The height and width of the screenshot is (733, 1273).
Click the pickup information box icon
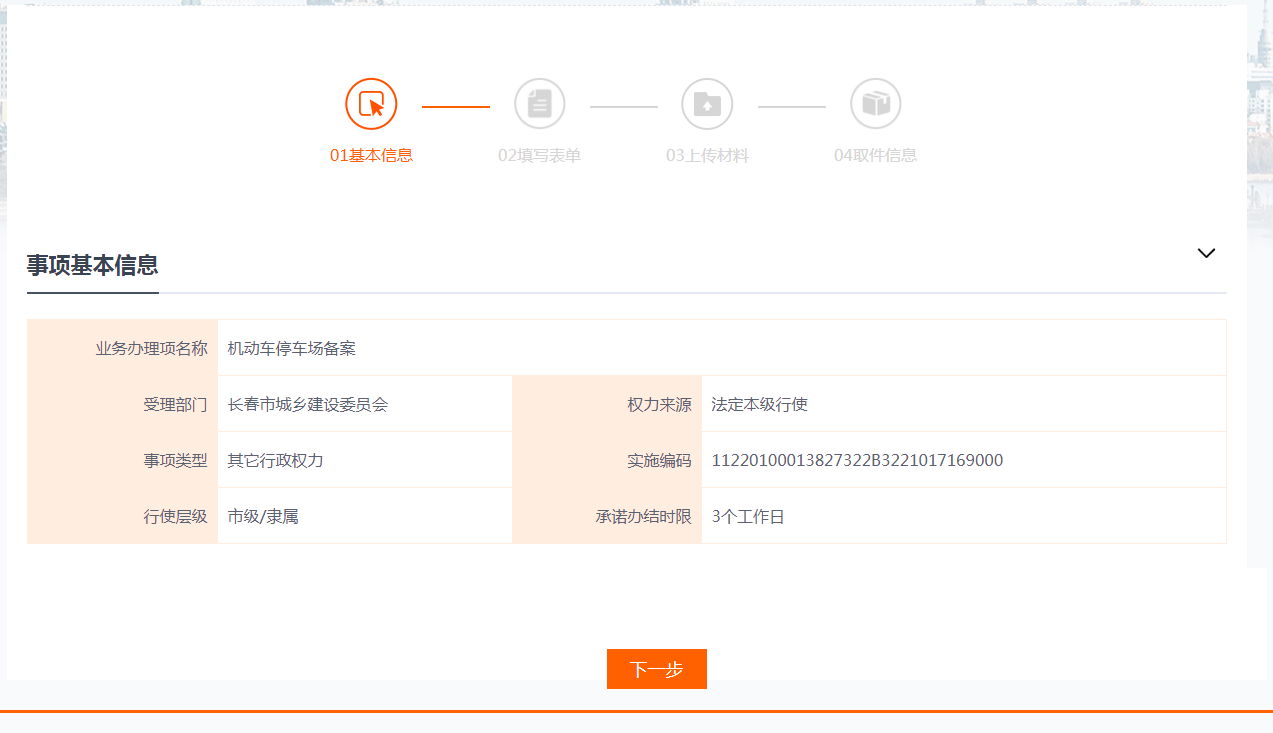pos(875,104)
